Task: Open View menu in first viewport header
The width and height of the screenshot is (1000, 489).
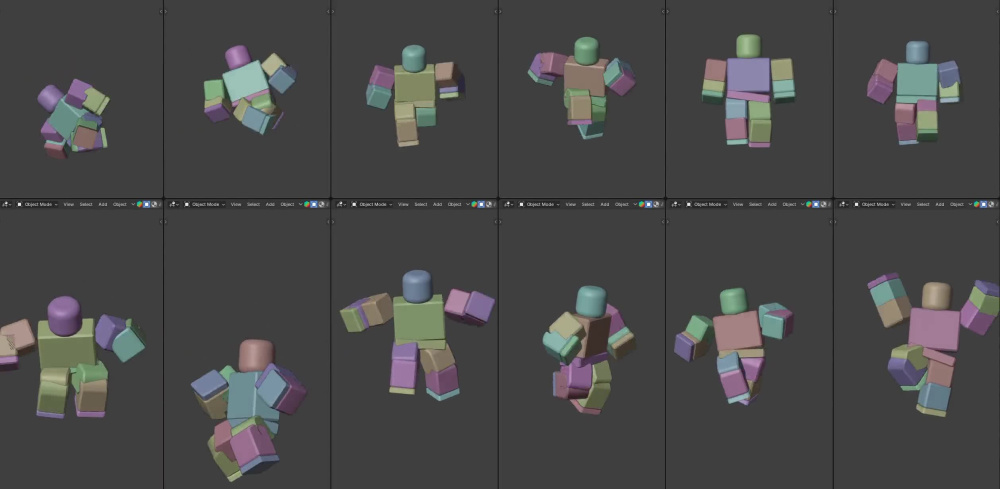Action: point(68,204)
